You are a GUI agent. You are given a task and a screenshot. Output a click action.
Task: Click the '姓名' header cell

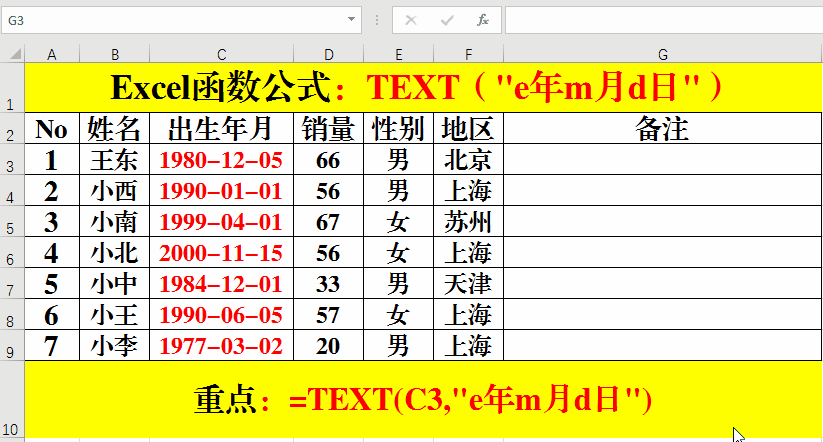coord(114,128)
